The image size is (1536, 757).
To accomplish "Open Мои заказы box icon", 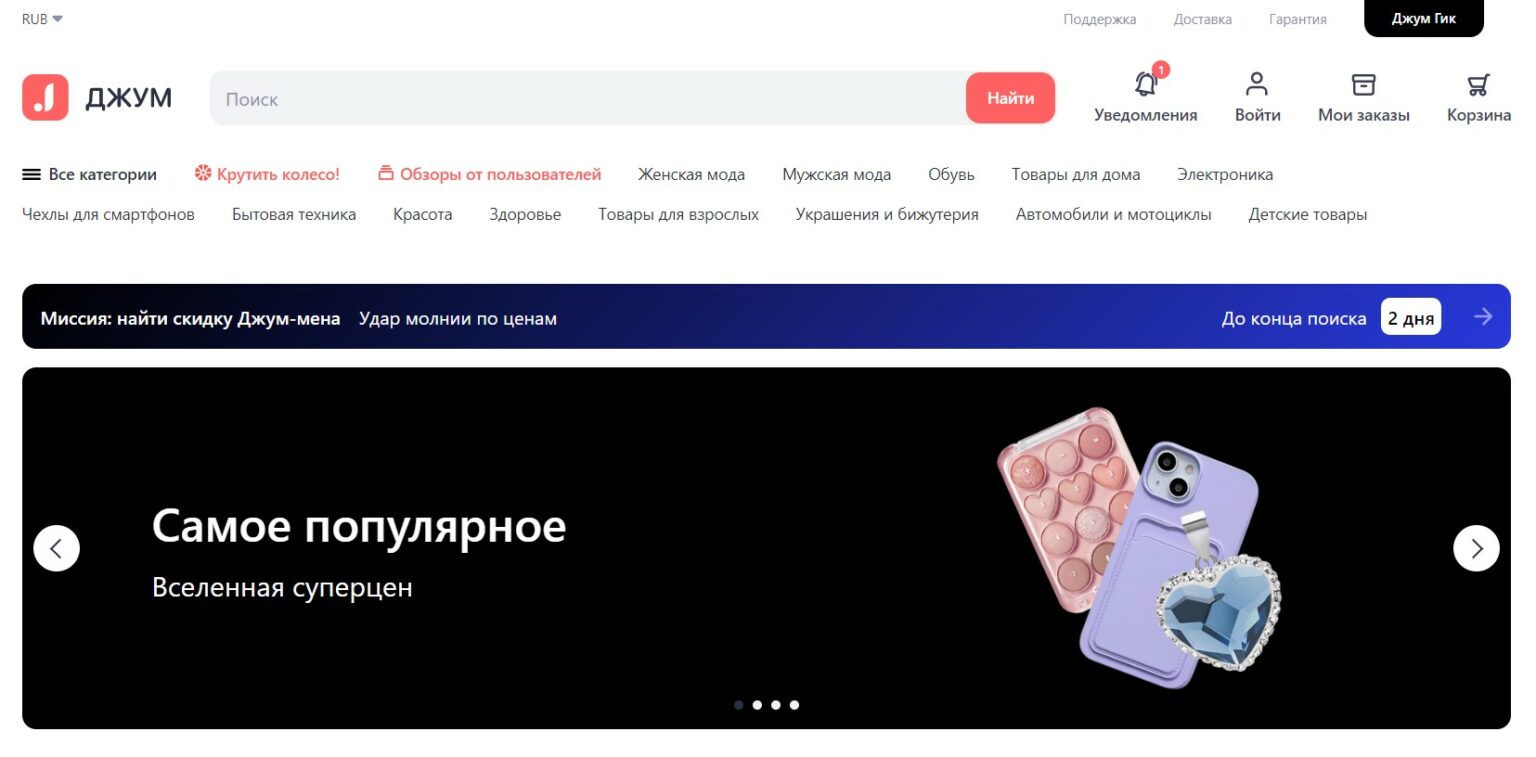I will pyautogui.click(x=1363, y=84).
